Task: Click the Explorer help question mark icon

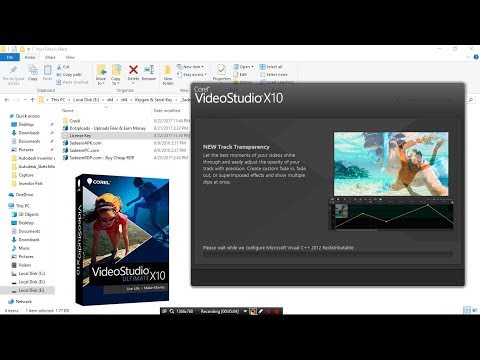Action: point(476,57)
